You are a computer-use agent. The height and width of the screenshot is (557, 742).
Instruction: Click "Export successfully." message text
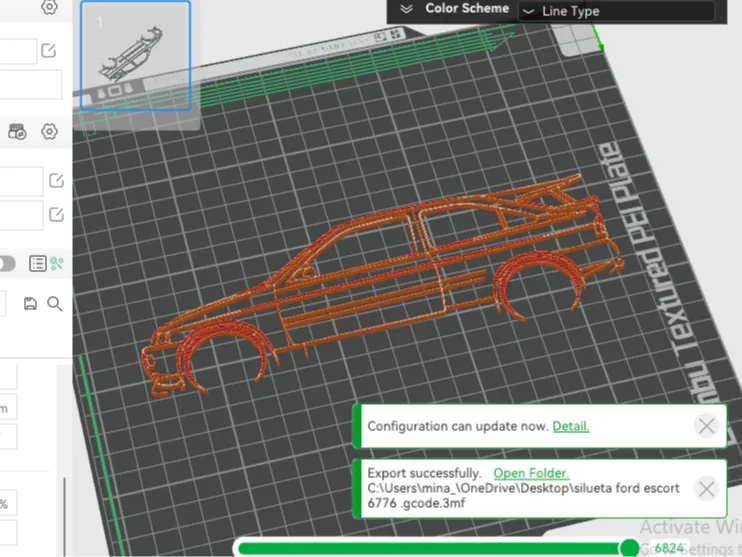pyautogui.click(x=424, y=473)
